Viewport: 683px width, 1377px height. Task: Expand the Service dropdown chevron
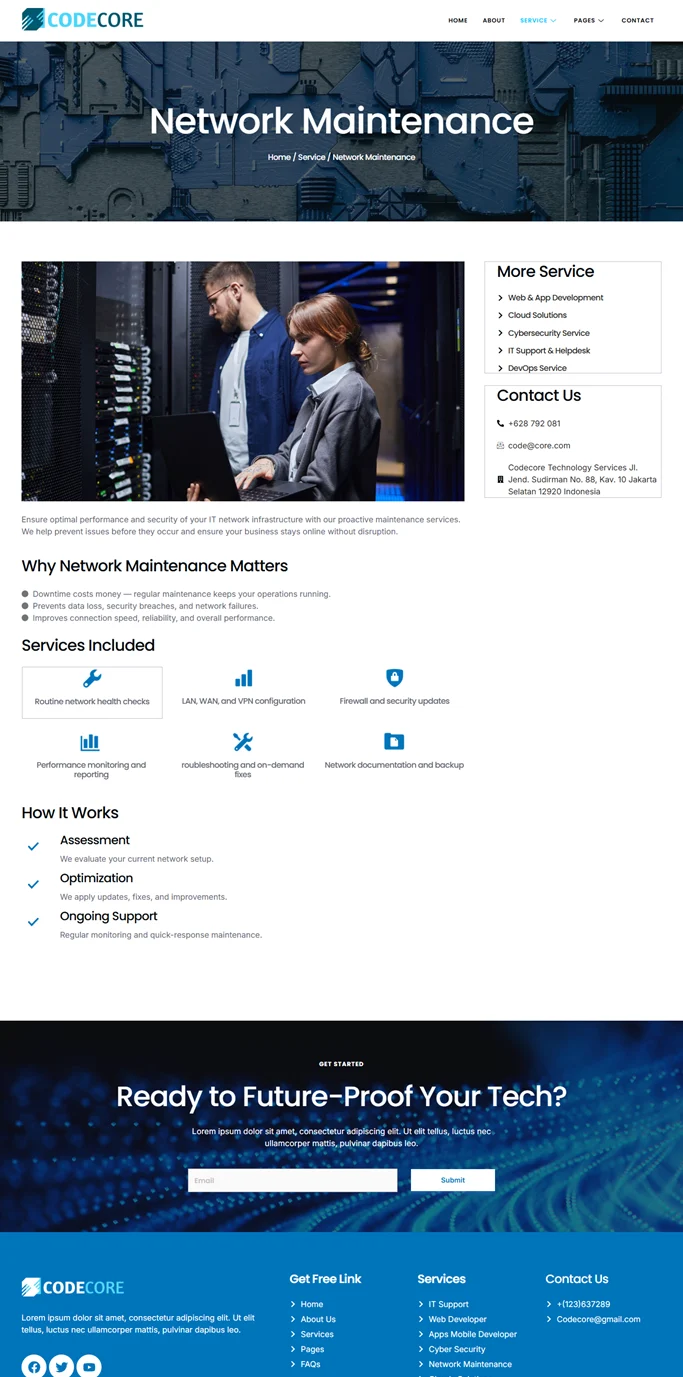(553, 20)
